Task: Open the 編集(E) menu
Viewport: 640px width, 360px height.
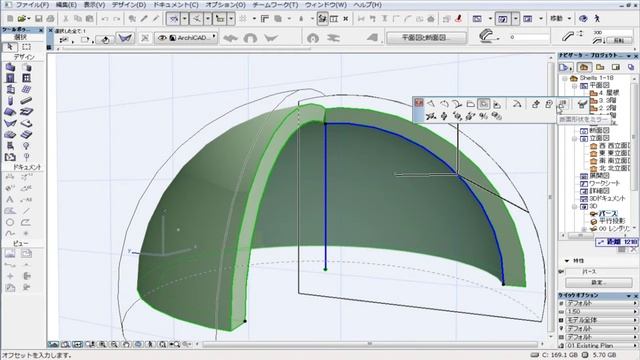Action: [66, 5]
